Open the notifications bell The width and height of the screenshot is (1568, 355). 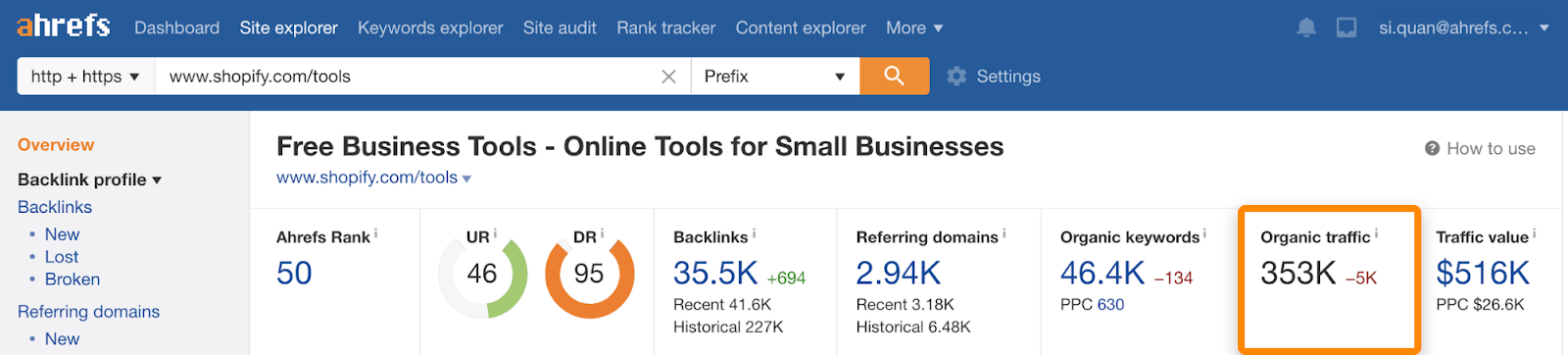[x=1306, y=27]
